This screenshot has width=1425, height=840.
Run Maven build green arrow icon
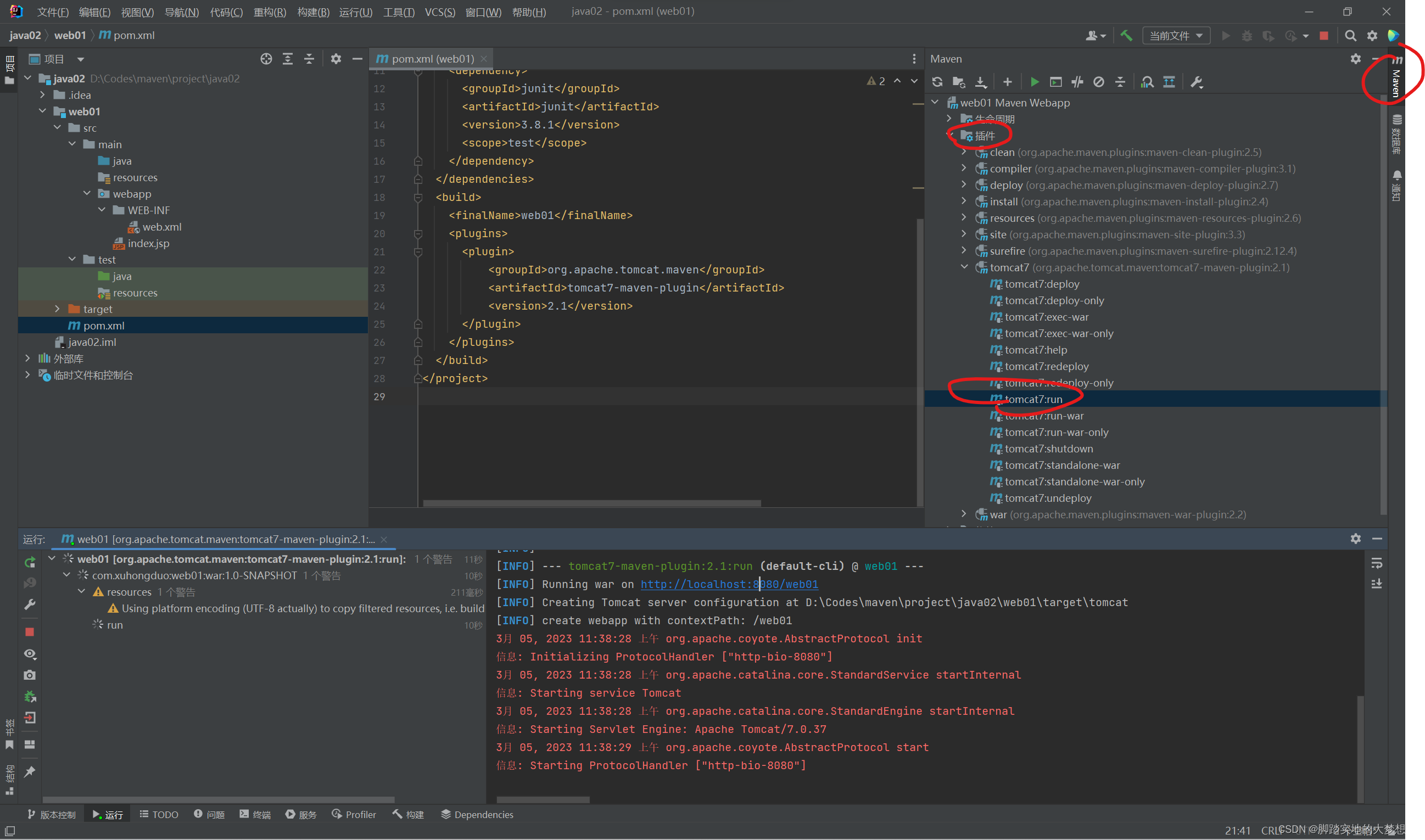(x=1035, y=82)
